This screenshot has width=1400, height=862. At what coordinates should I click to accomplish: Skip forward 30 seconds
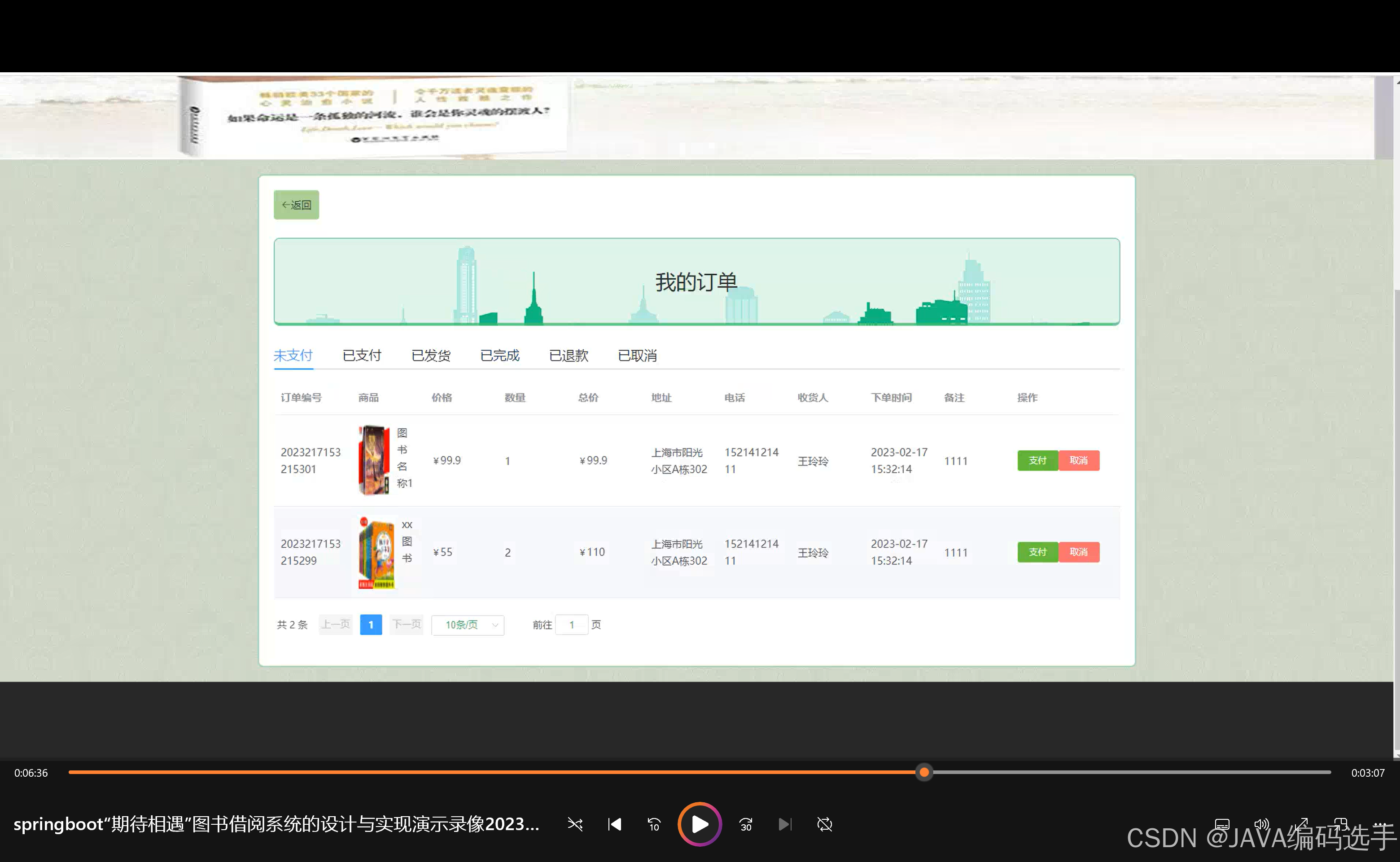click(x=746, y=824)
